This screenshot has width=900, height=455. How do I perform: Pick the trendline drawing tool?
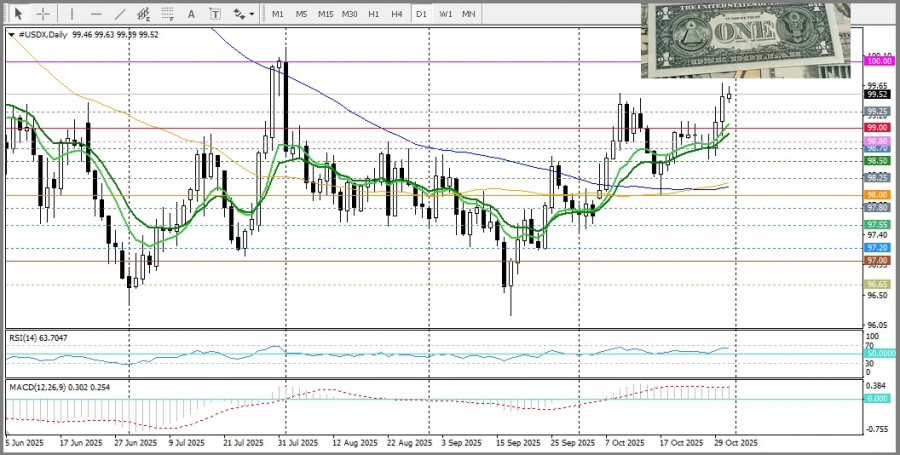coord(120,14)
